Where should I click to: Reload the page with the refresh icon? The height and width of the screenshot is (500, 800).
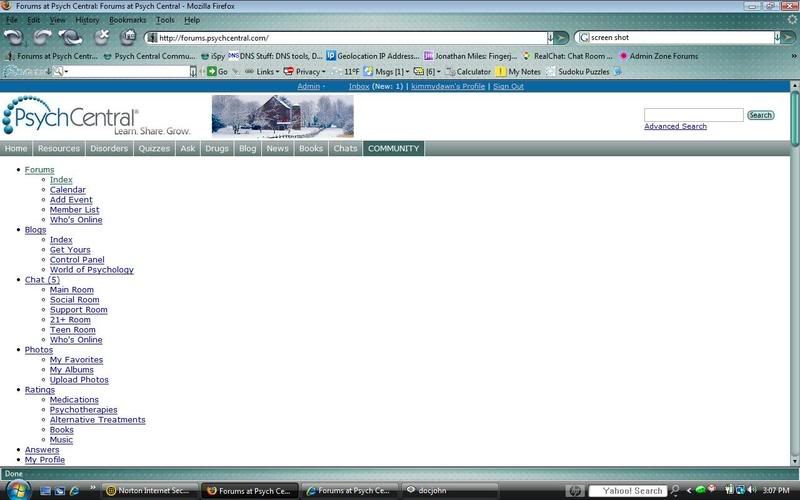[70, 37]
